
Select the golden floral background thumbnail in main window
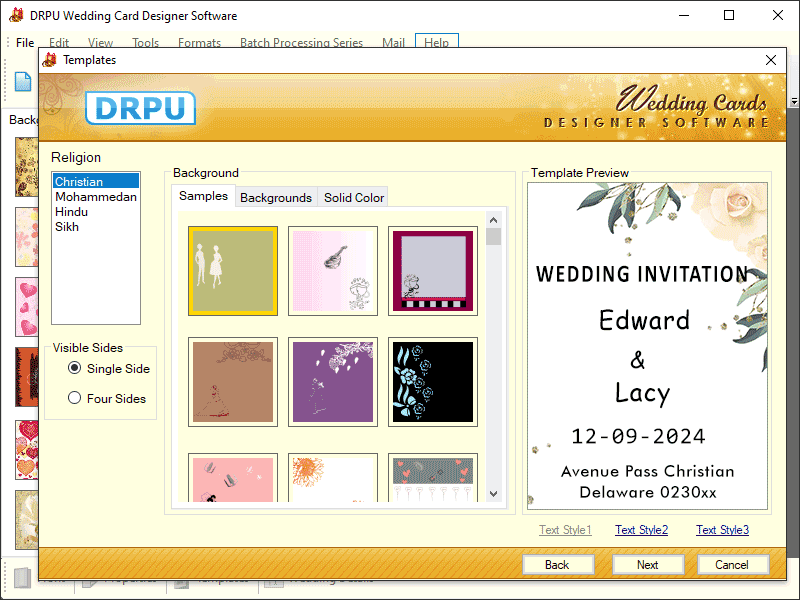point(27,167)
